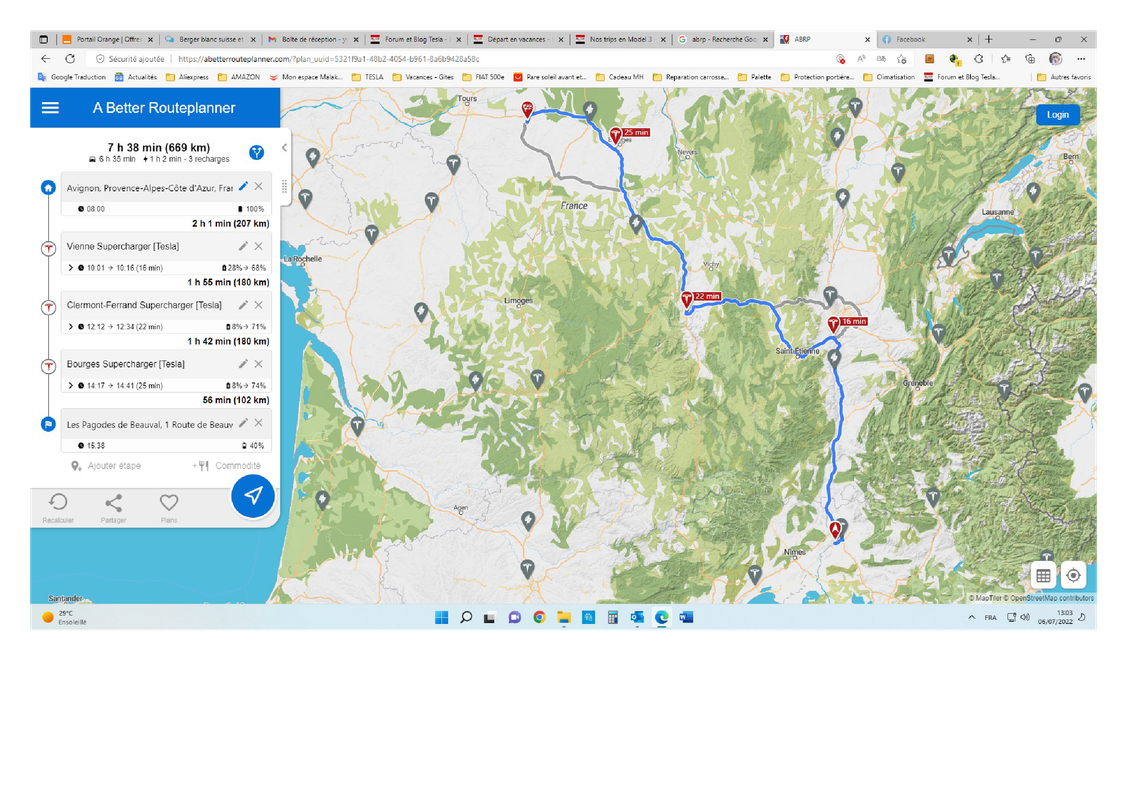Go back in the browser
The width and height of the screenshot is (1131, 800).
point(46,59)
